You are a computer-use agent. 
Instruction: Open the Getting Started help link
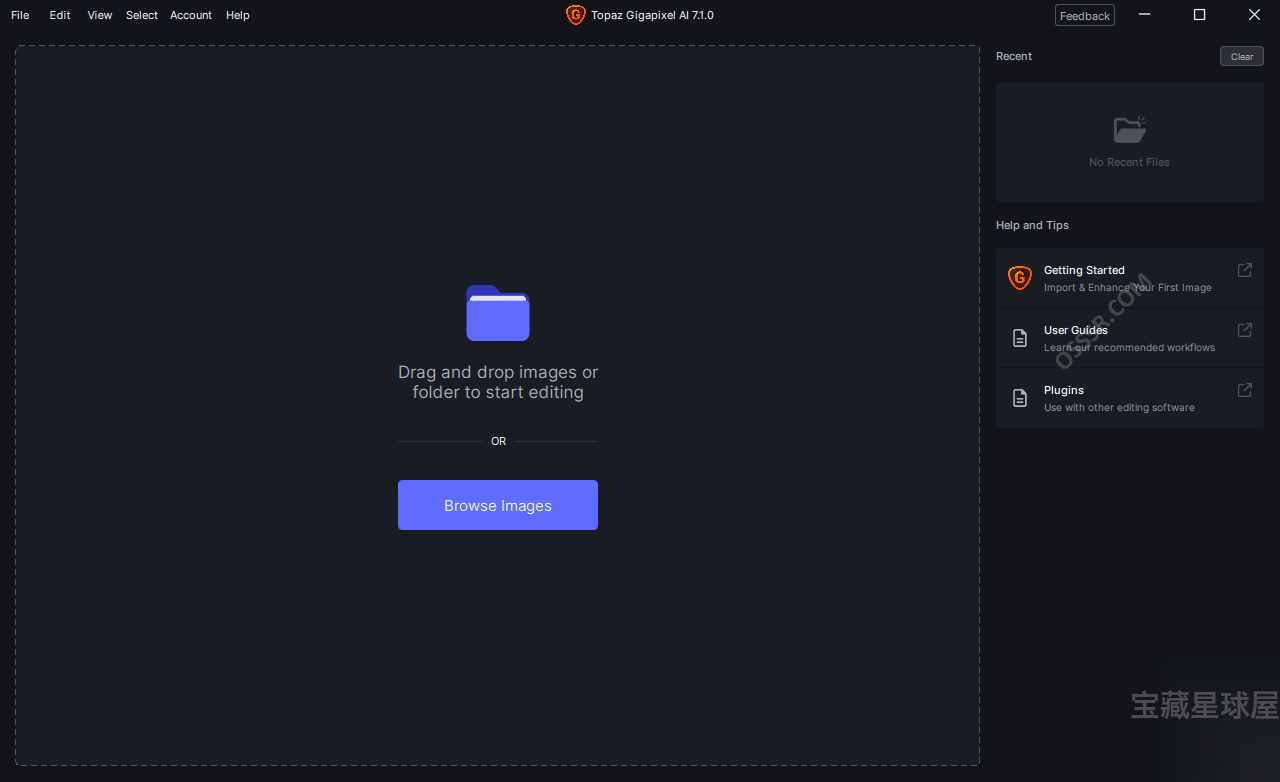click(x=1130, y=278)
